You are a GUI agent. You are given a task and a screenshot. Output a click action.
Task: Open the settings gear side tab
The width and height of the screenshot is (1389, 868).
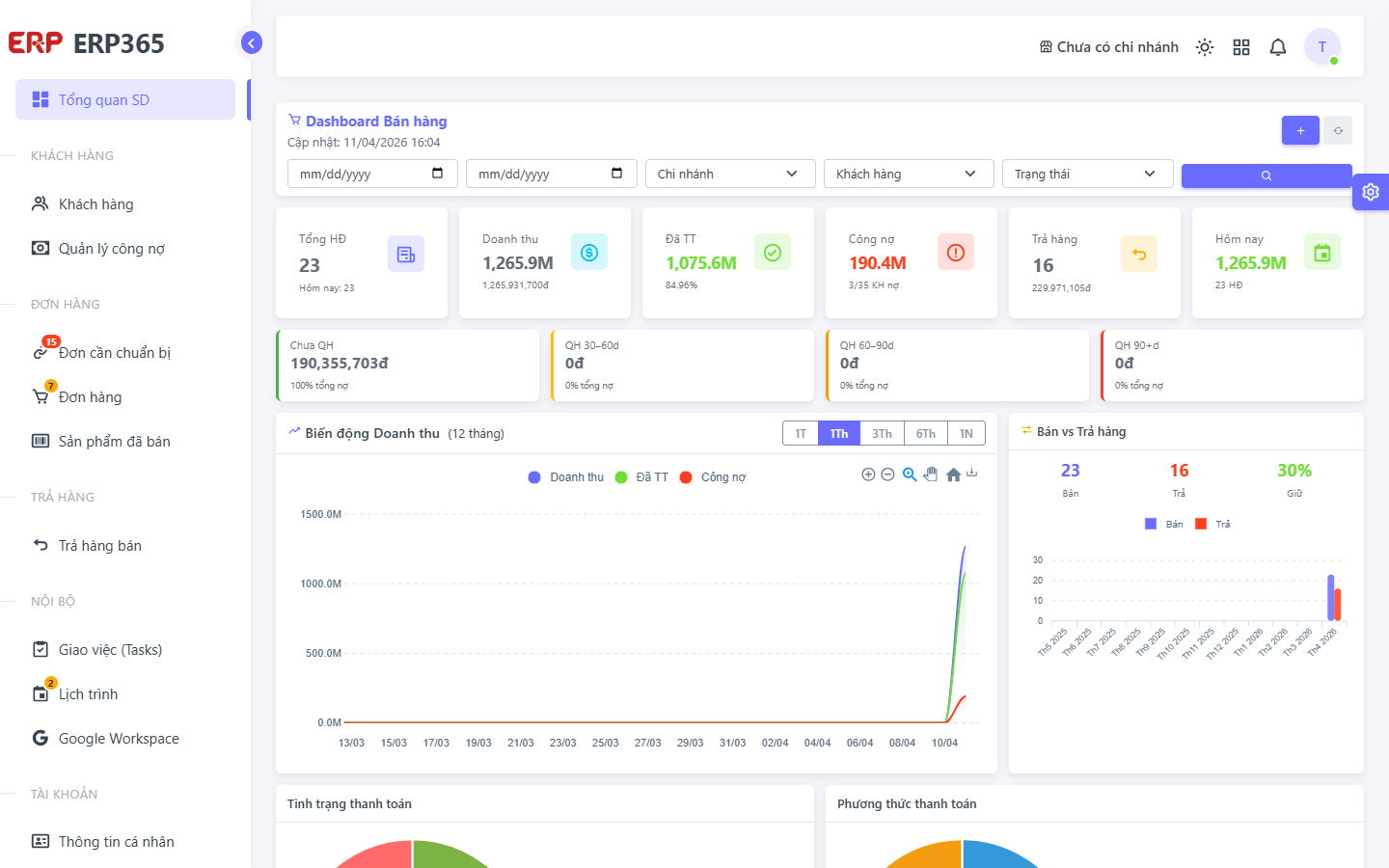pyautogui.click(x=1371, y=192)
